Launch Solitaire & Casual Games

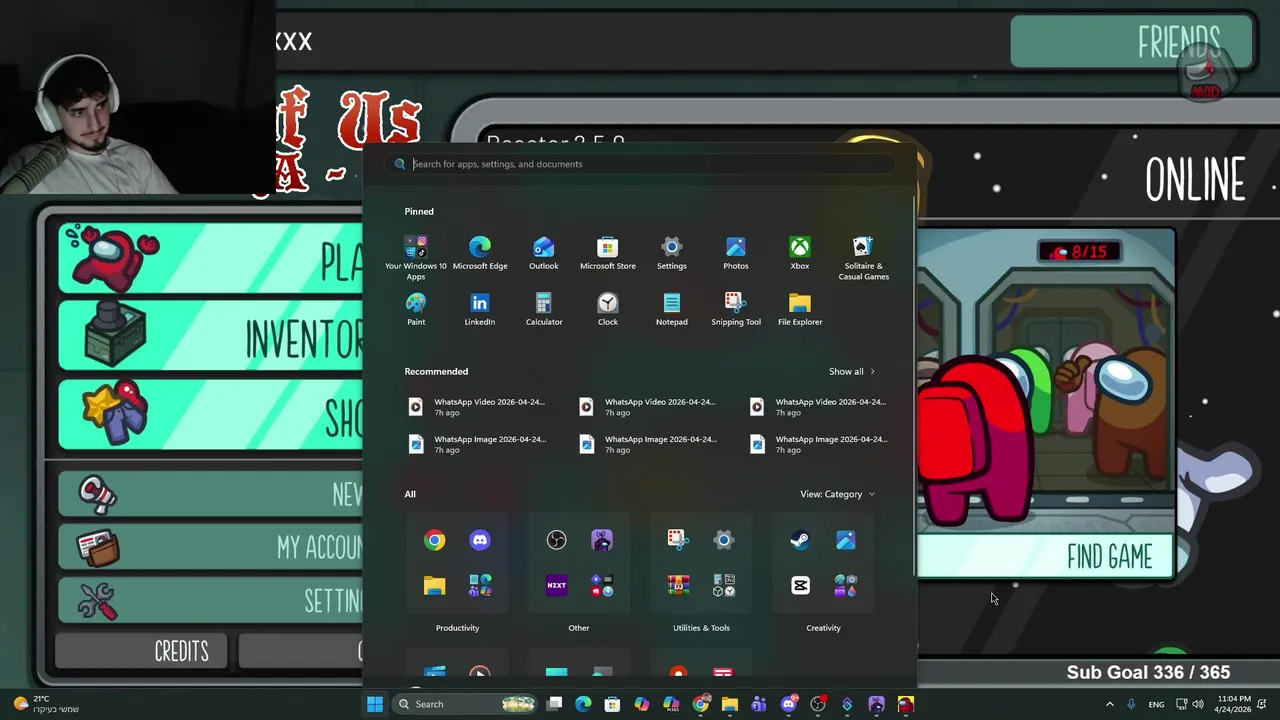point(863,257)
